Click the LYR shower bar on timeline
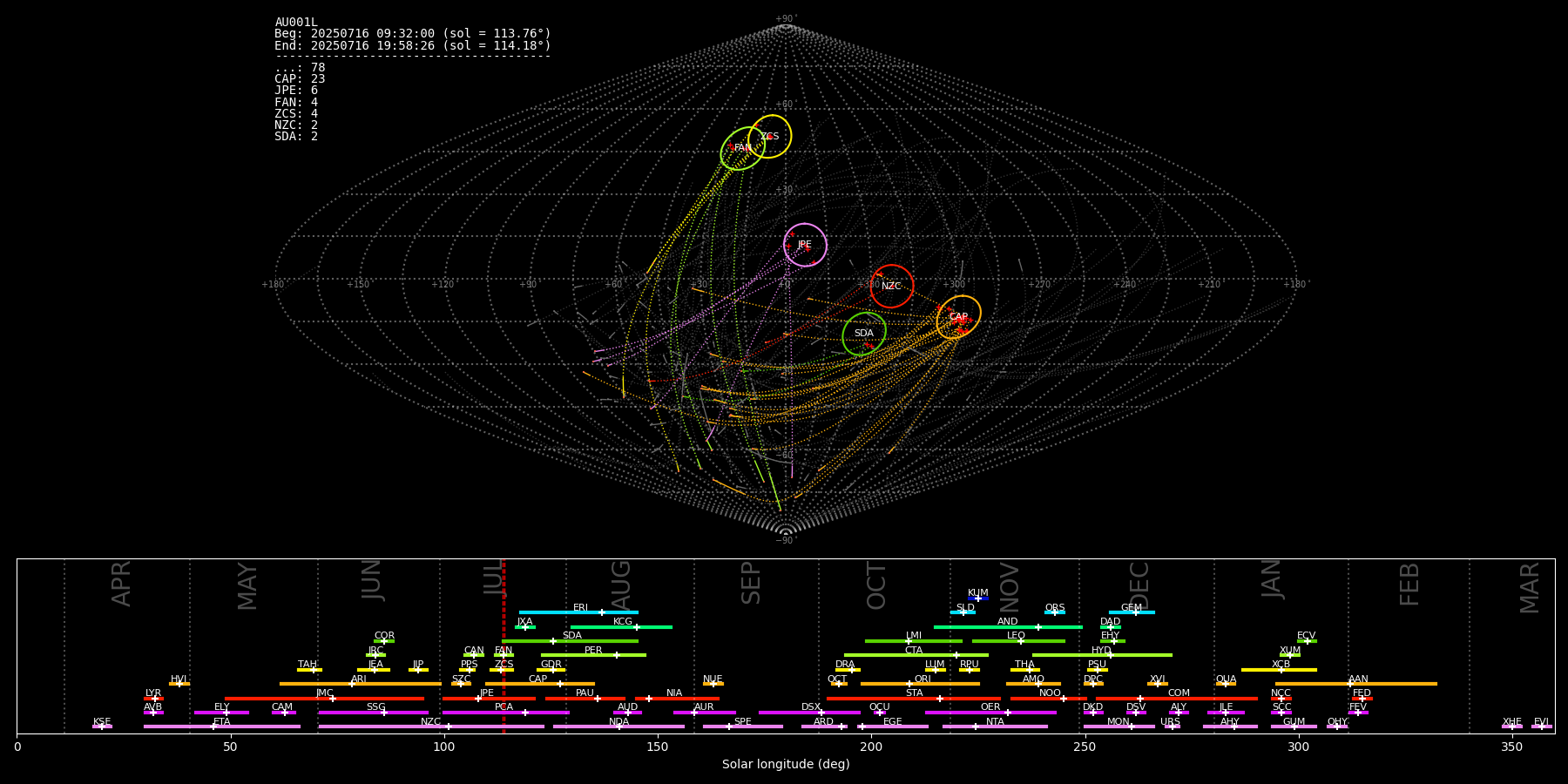Screen dimensions: 1568x784 coord(153,698)
